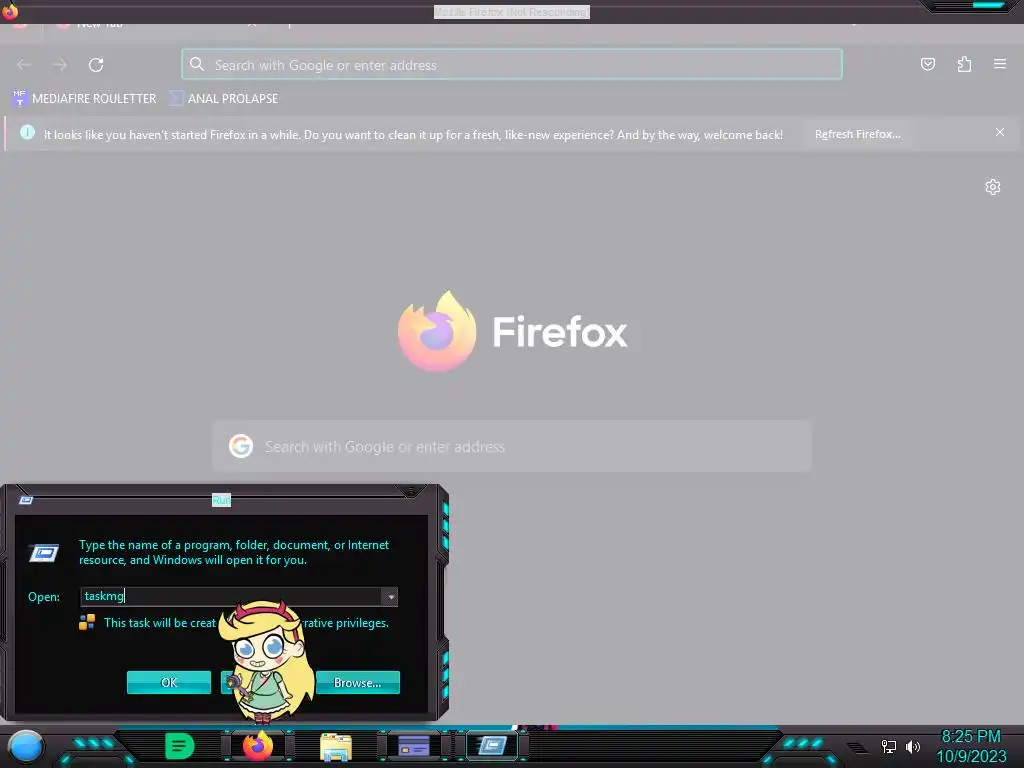Open the Windows Start orb
The height and width of the screenshot is (768, 1024).
25,747
